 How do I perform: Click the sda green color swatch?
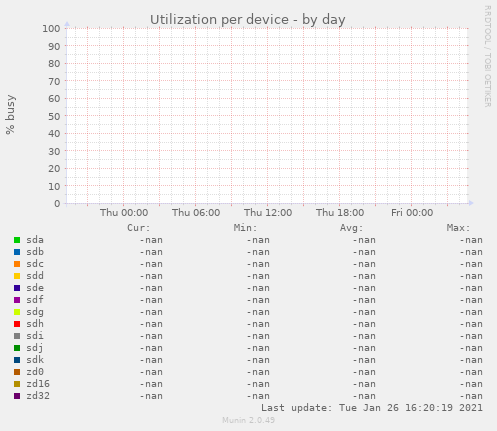(x=17, y=240)
